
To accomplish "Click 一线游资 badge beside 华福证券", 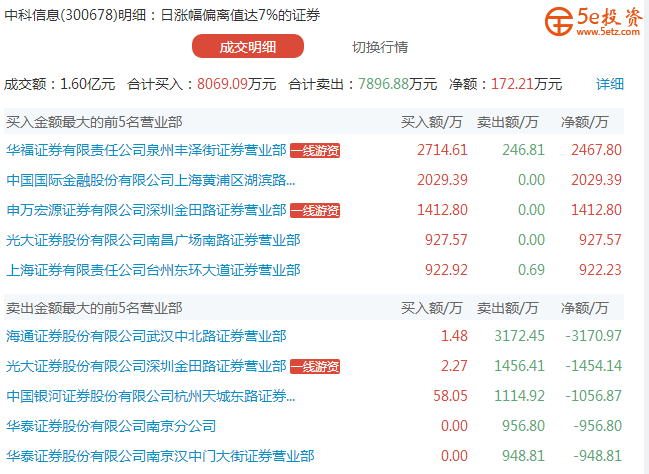I will point(315,150).
